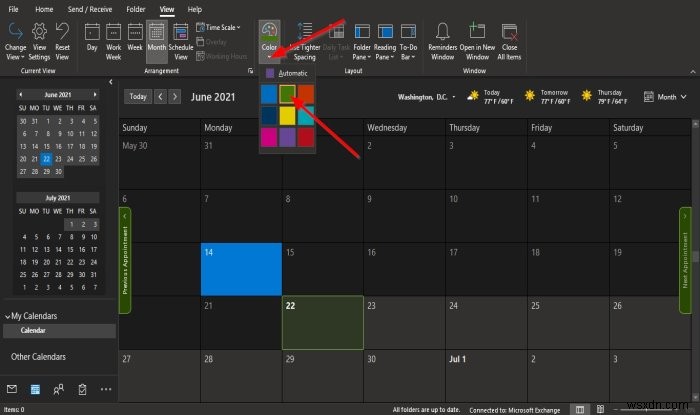Viewport: 700px width, 415px height.
Task: Open Mail from bottom navigation bar
Action: point(12,389)
